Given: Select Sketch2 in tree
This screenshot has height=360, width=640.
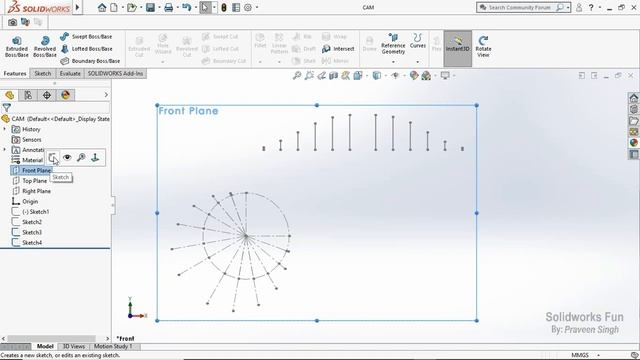Looking at the screenshot, I should (27, 222).
